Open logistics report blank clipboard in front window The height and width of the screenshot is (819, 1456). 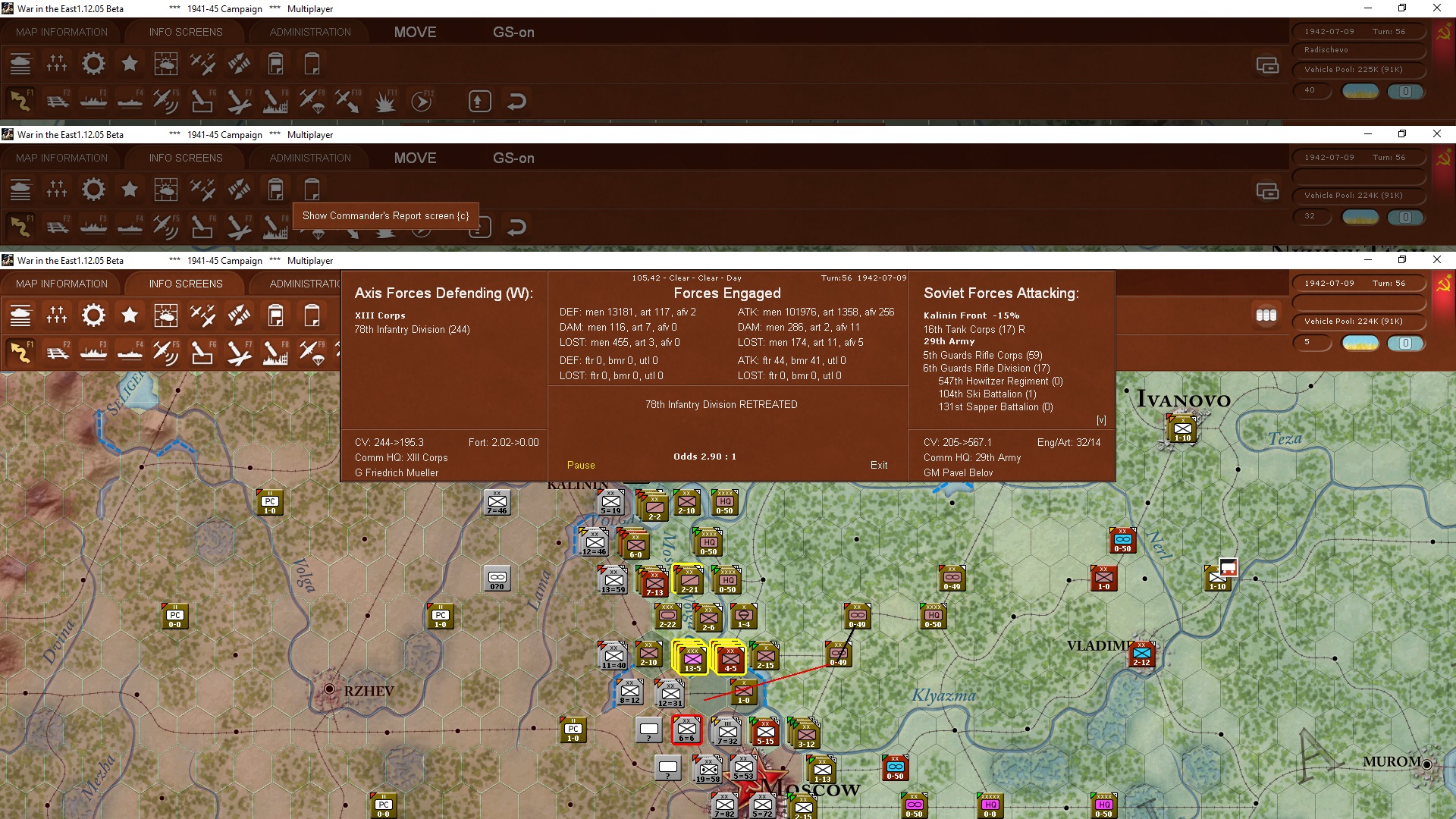click(x=312, y=315)
